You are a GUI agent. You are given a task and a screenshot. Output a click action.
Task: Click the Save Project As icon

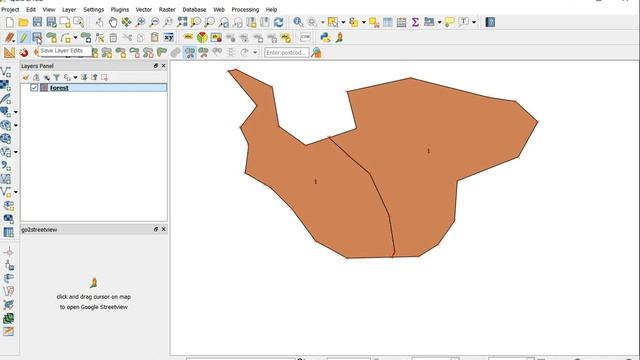51,22
